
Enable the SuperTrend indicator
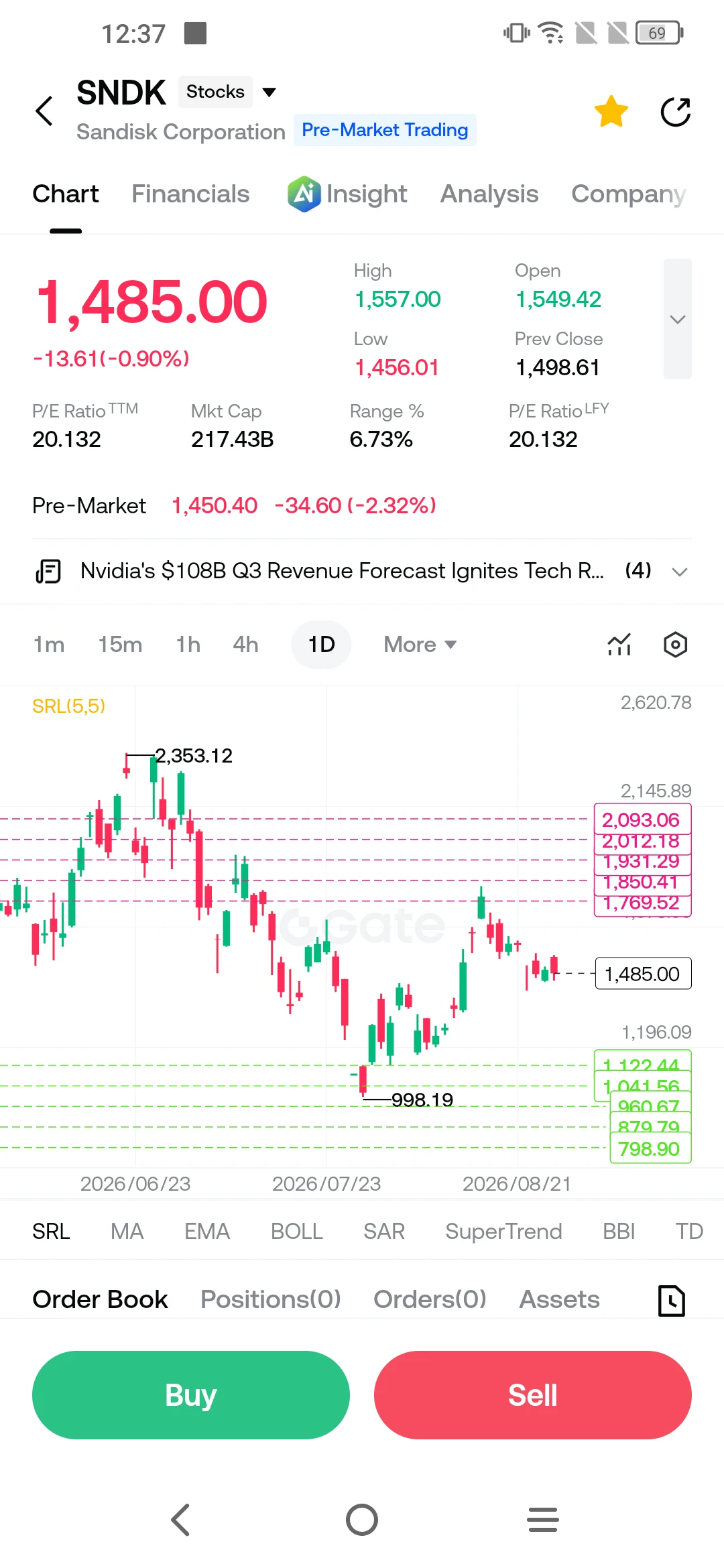pyautogui.click(x=503, y=1232)
